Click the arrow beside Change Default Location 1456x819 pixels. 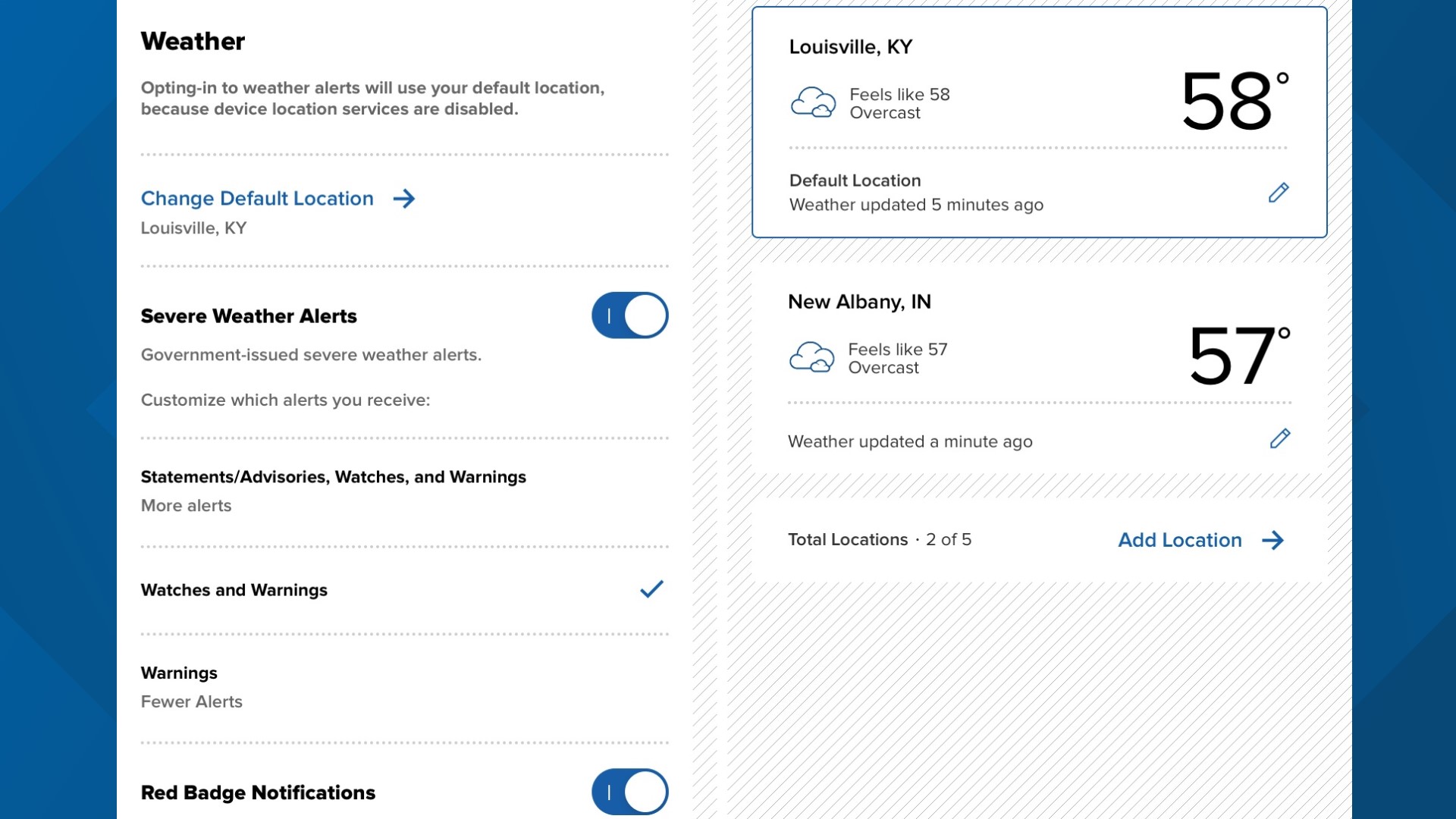point(404,199)
